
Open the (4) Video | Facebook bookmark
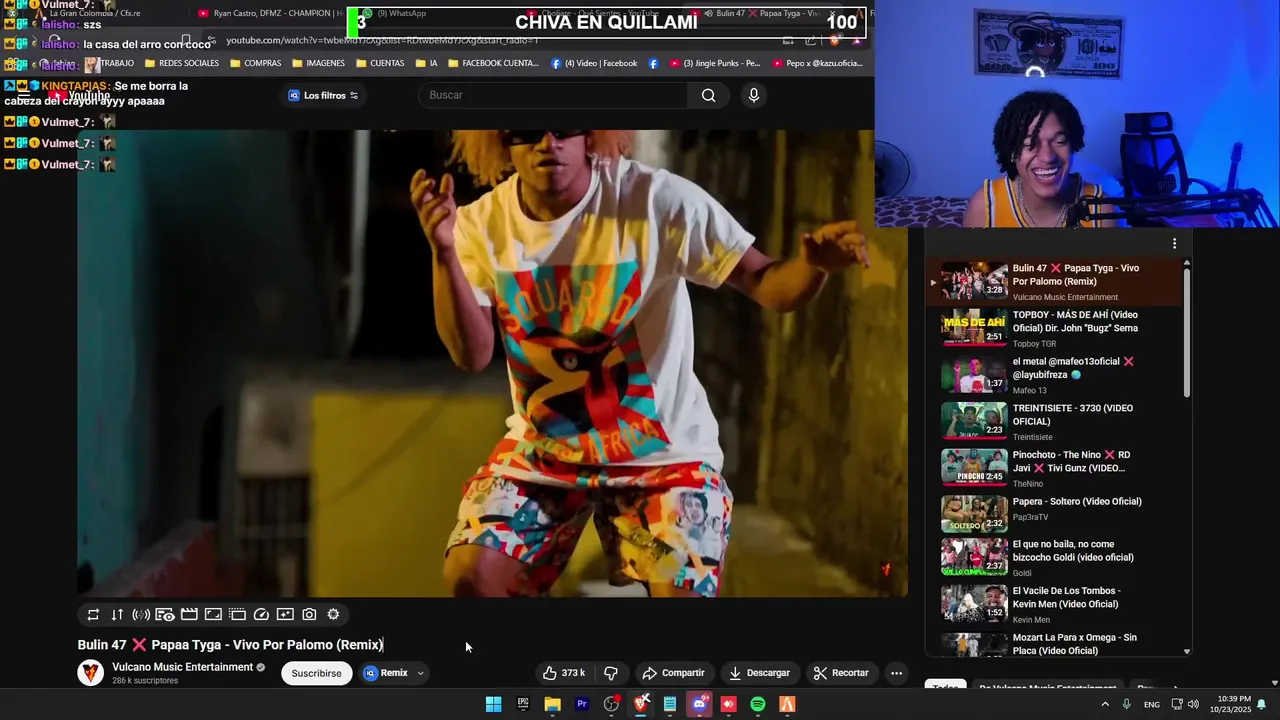click(594, 63)
